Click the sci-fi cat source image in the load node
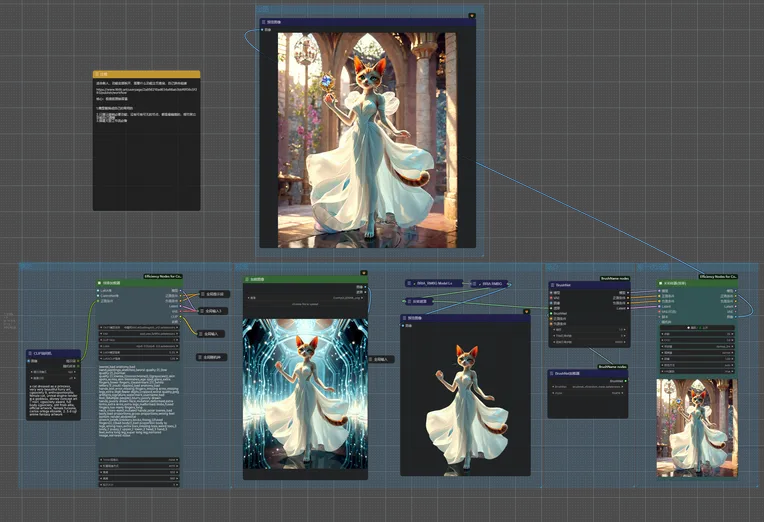 click(x=306, y=394)
